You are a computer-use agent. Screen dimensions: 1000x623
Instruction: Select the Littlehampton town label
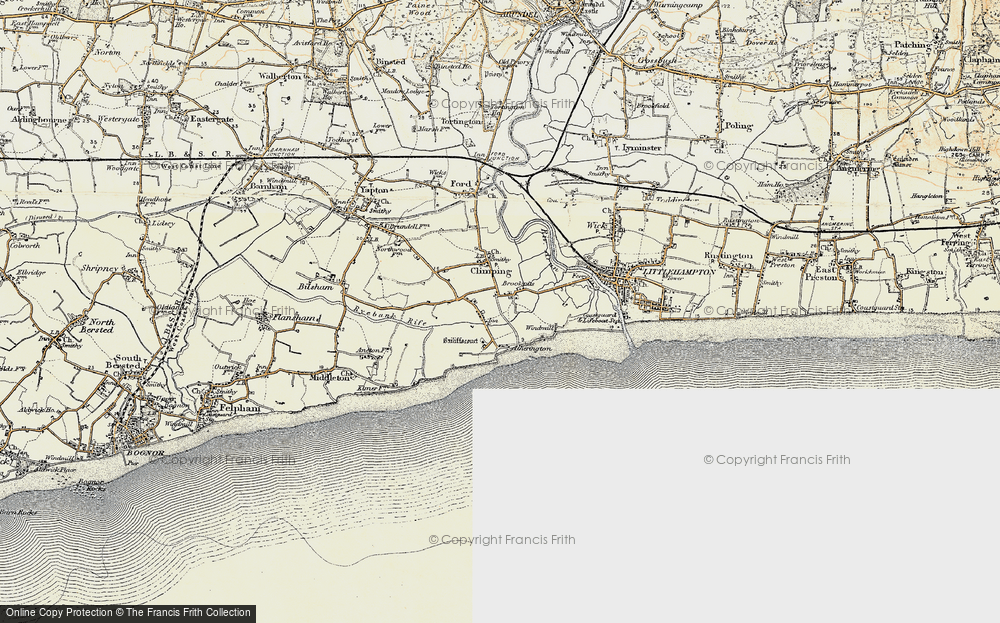(x=679, y=272)
